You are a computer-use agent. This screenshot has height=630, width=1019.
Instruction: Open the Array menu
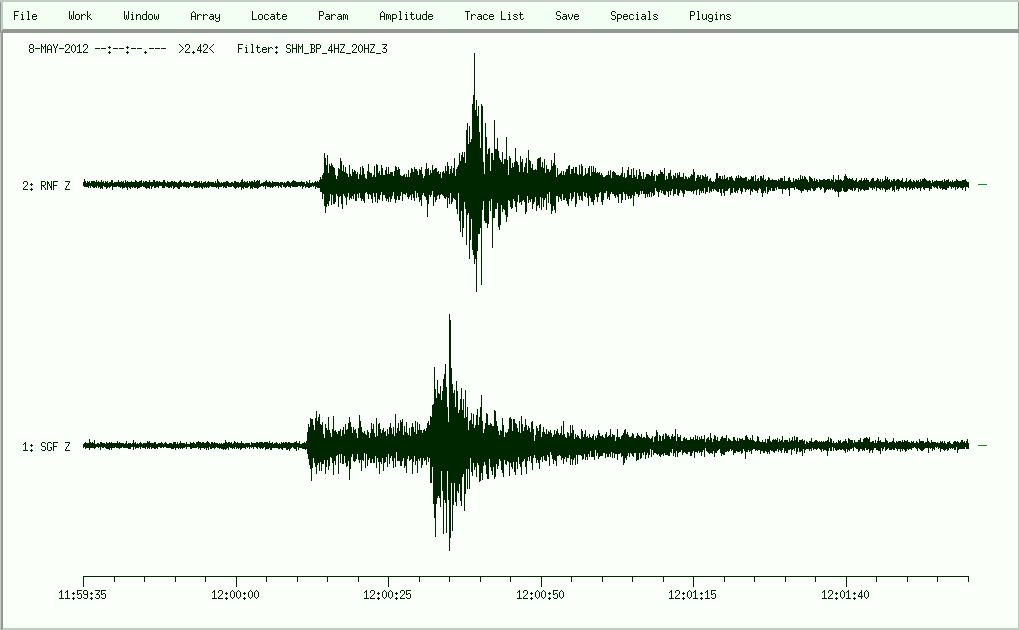pyautogui.click(x=205, y=16)
